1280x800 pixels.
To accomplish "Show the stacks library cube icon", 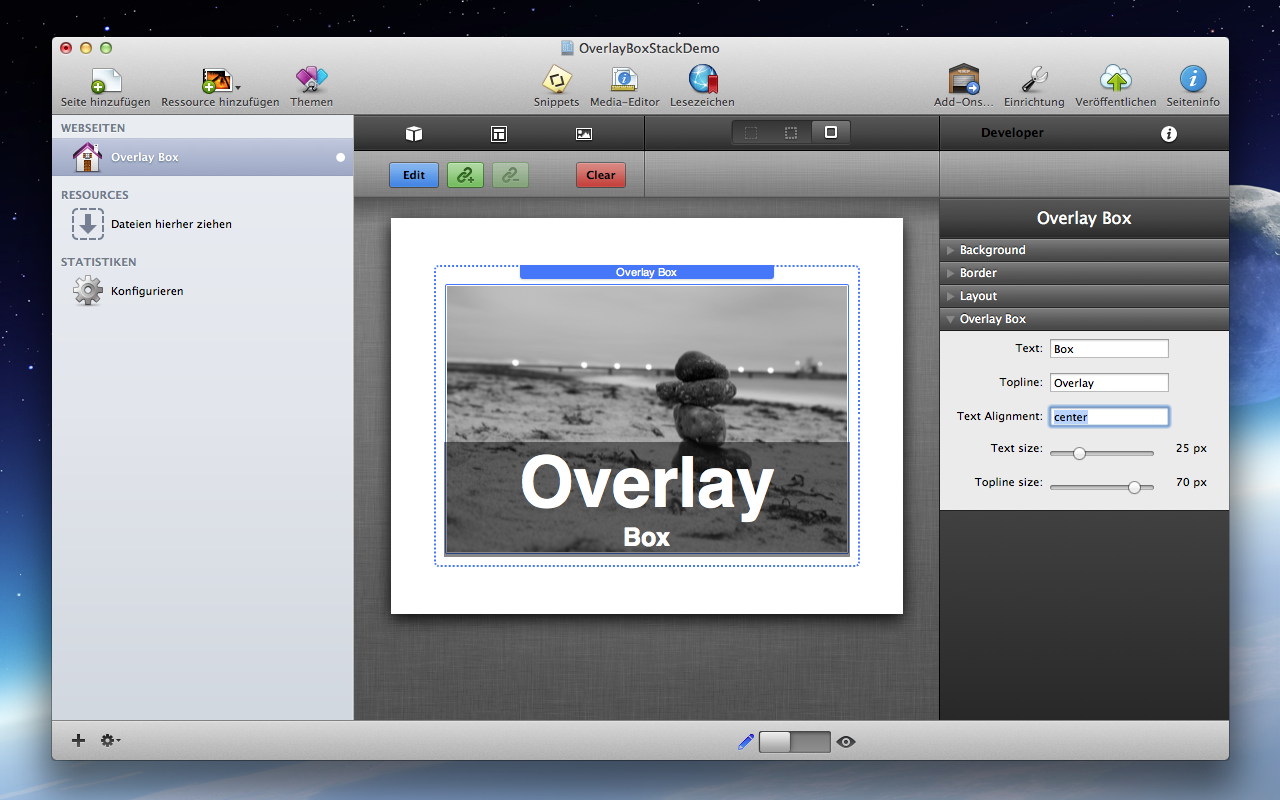I will point(413,133).
